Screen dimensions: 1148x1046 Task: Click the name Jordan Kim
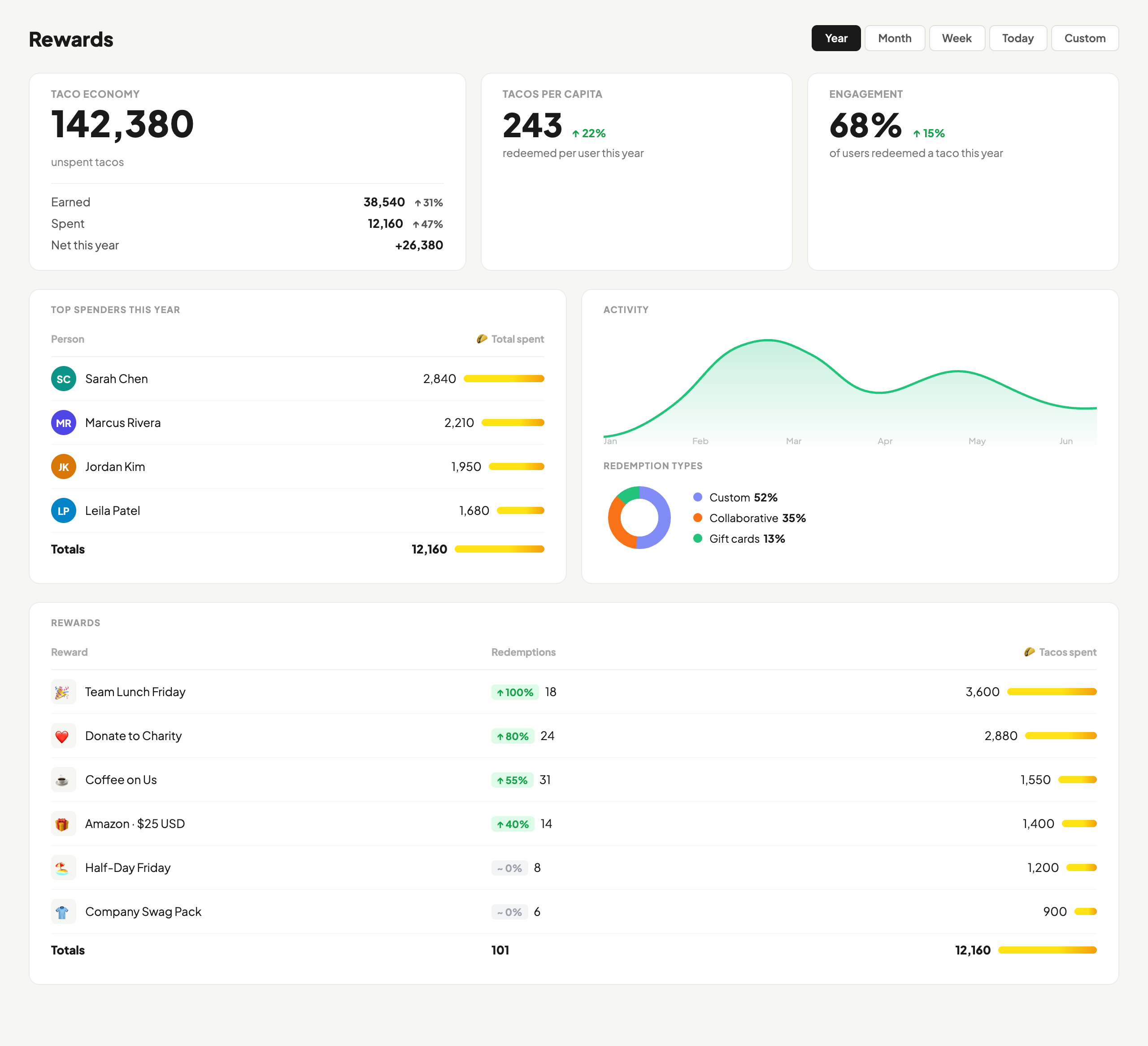tap(115, 466)
